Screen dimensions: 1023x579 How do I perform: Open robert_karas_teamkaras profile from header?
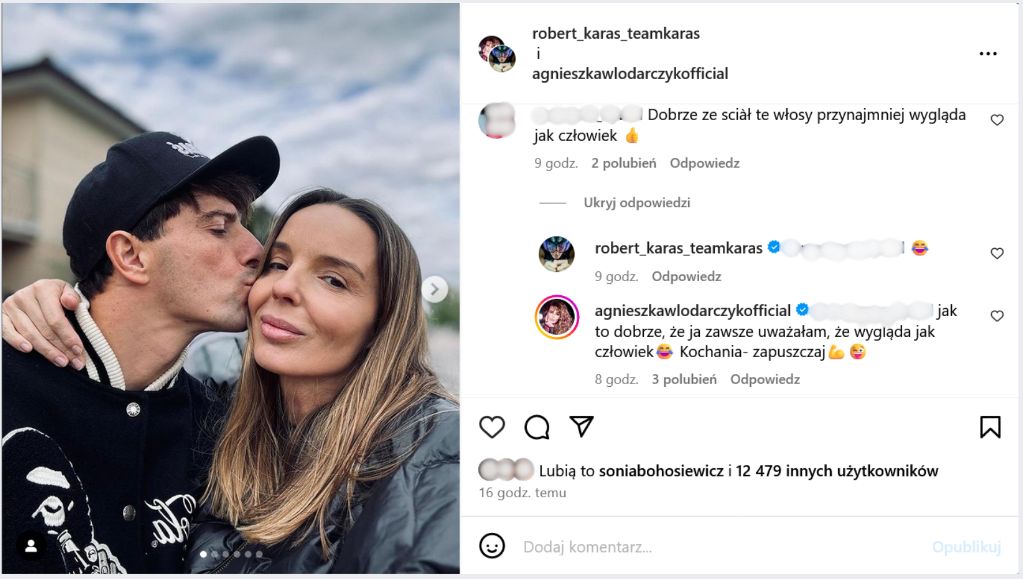click(616, 33)
